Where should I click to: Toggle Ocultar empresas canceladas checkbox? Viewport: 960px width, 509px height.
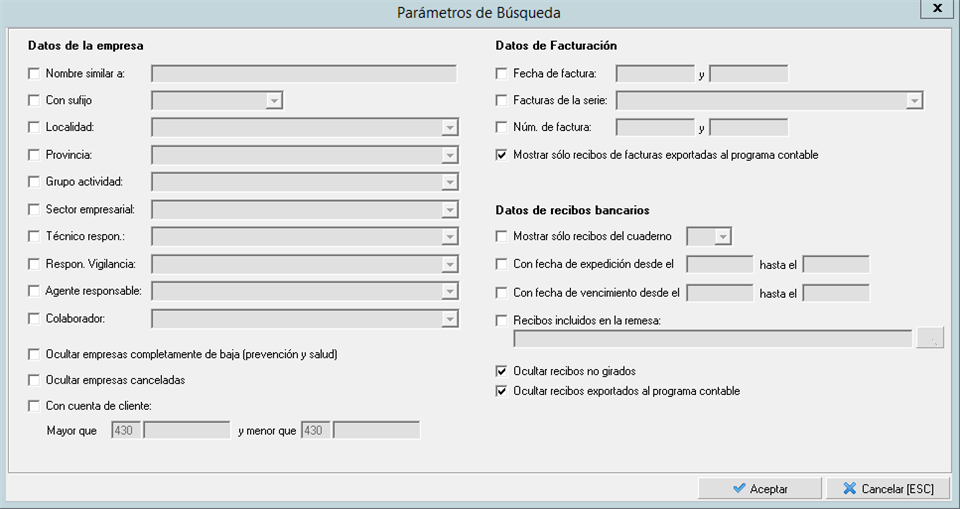(35, 380)
